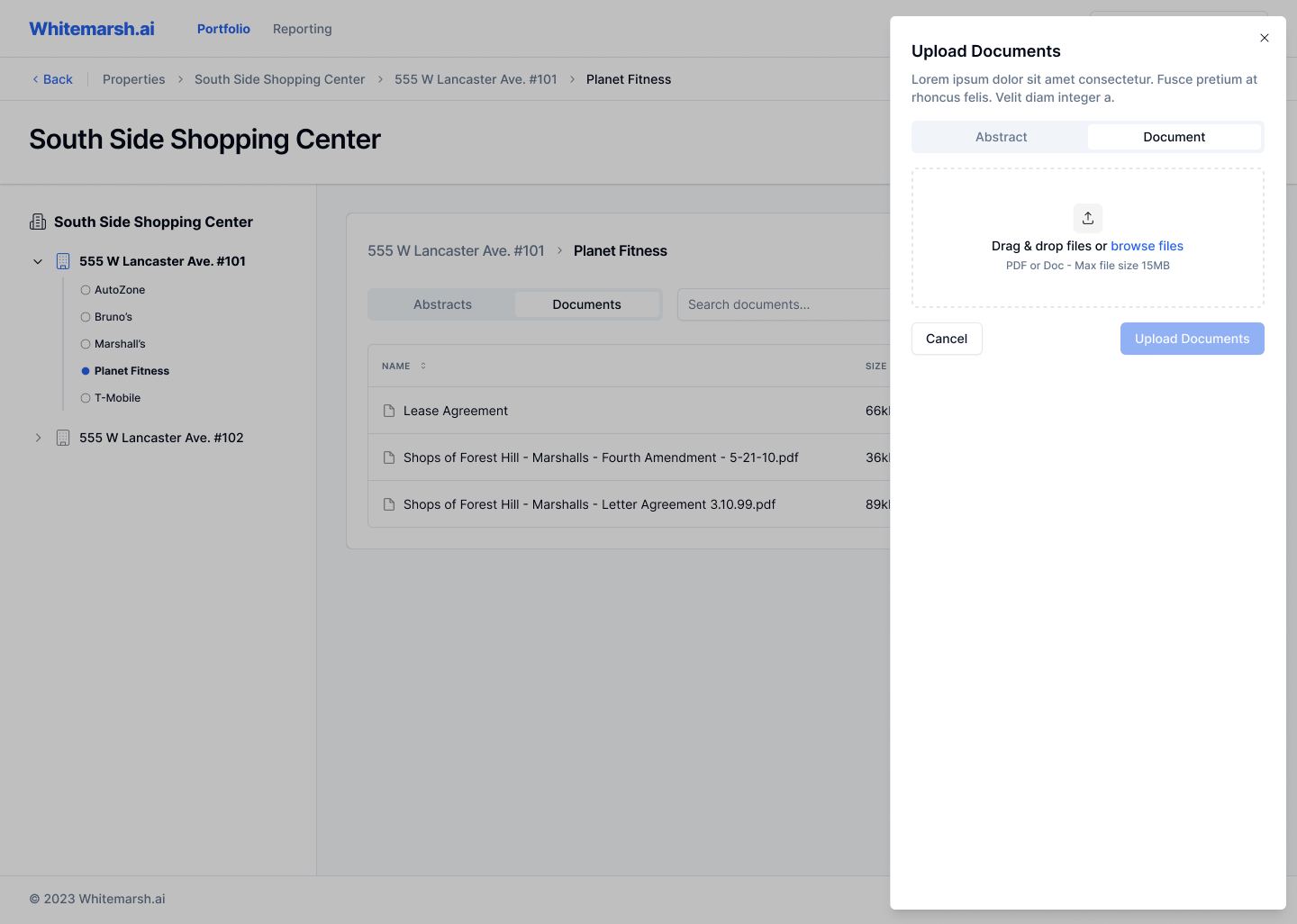The width and height of the screenshot is (1297, 924).
Task: Select the T-Mobile tenant in sidebar
Action: point(116,398)
